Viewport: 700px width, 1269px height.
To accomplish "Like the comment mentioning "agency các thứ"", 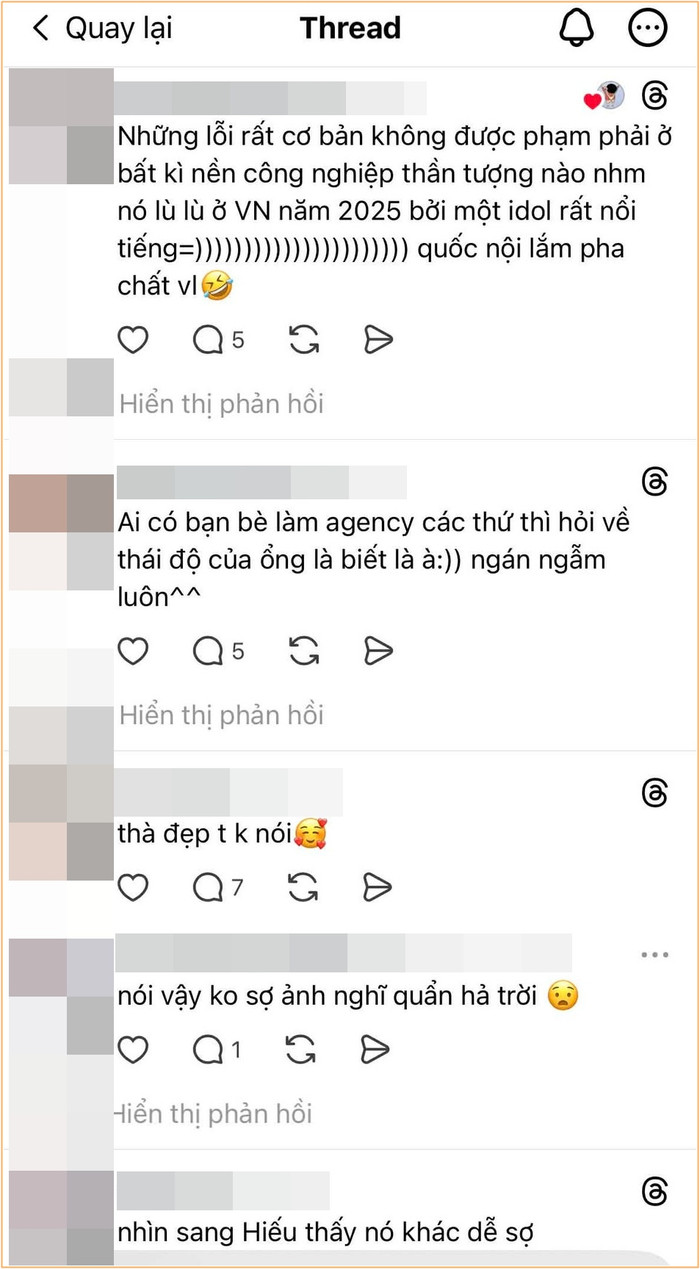I will 133,652.
